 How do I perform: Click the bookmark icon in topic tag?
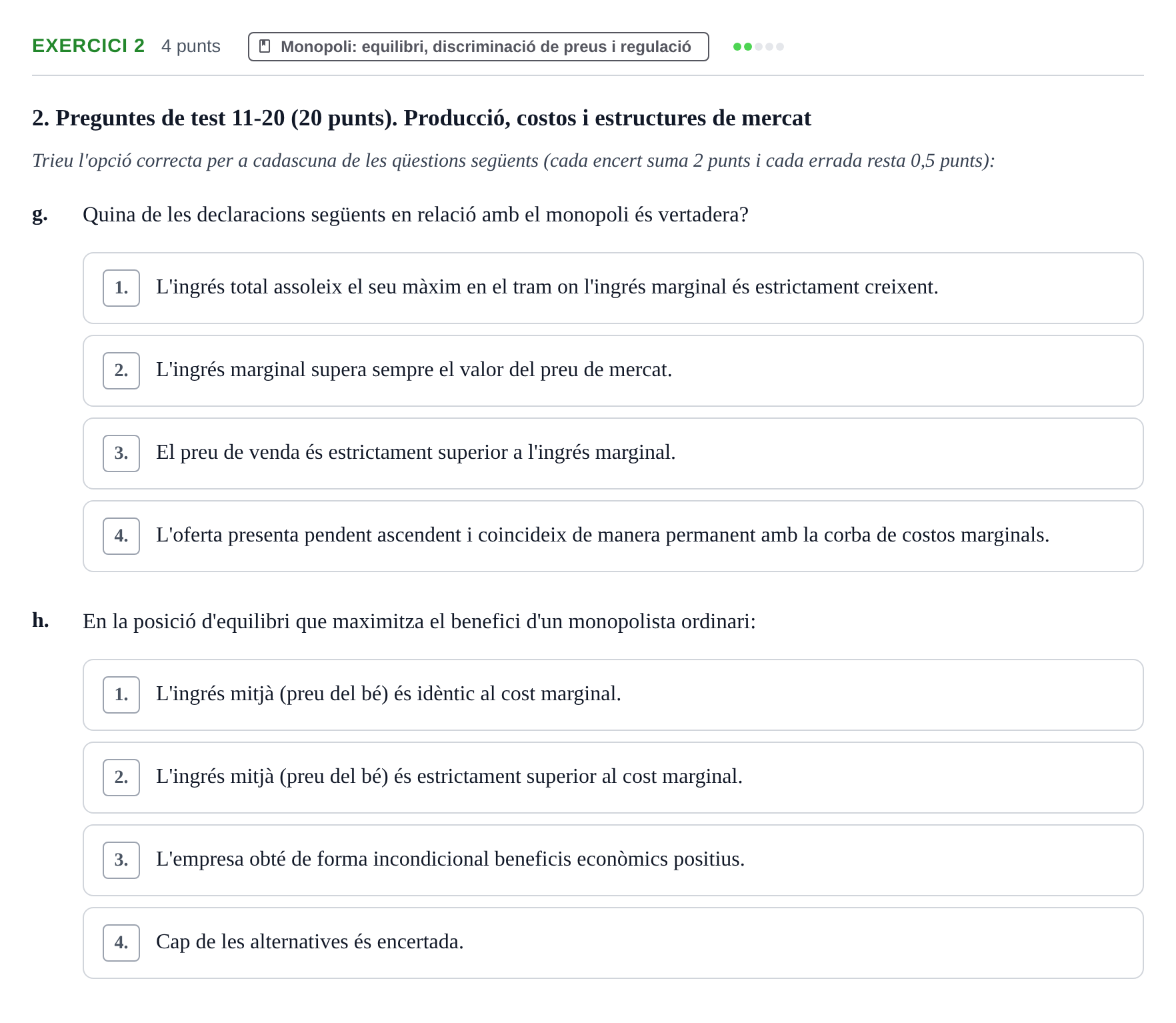coord(265,47)
